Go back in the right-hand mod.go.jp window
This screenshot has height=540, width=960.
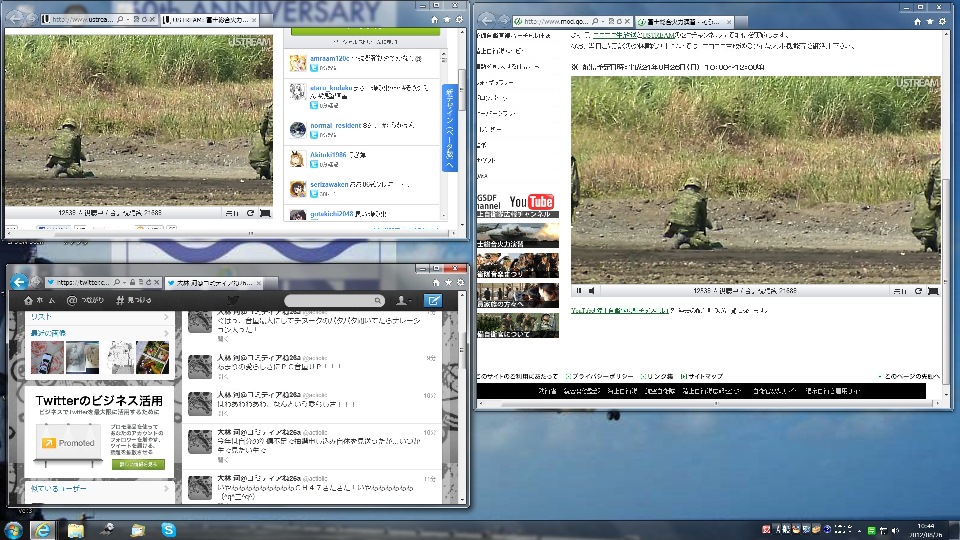487,21
